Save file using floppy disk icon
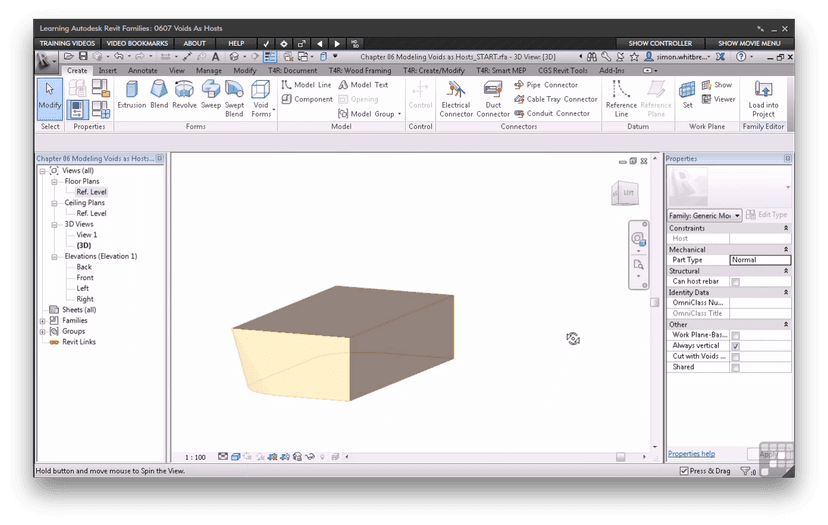 click(83, 56)
